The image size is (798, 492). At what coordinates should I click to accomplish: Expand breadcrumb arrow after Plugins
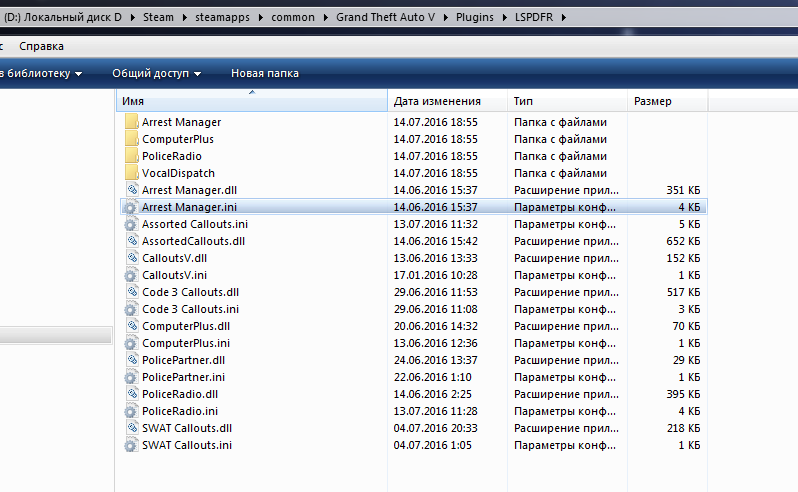pos(504,17)
